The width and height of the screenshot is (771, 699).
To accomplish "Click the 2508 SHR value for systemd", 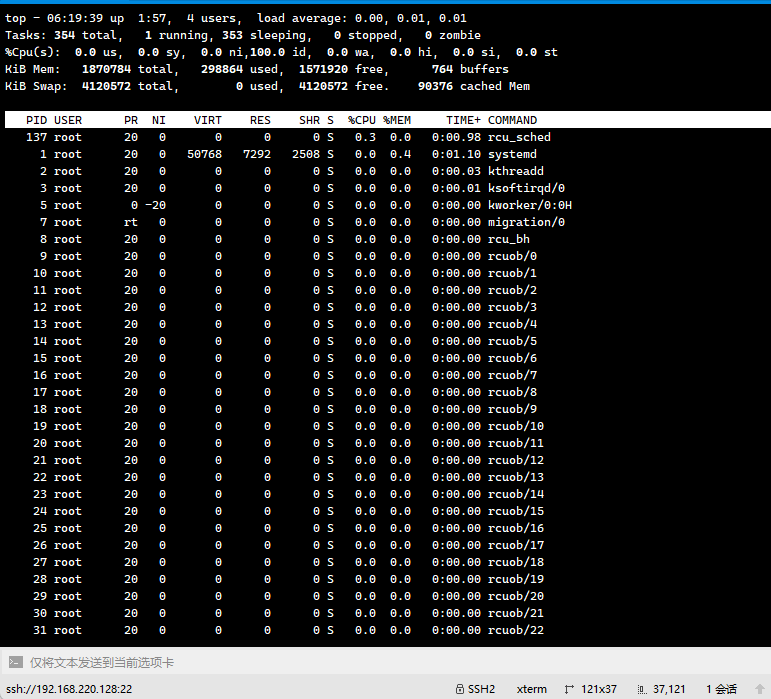I will coord(306,154).
